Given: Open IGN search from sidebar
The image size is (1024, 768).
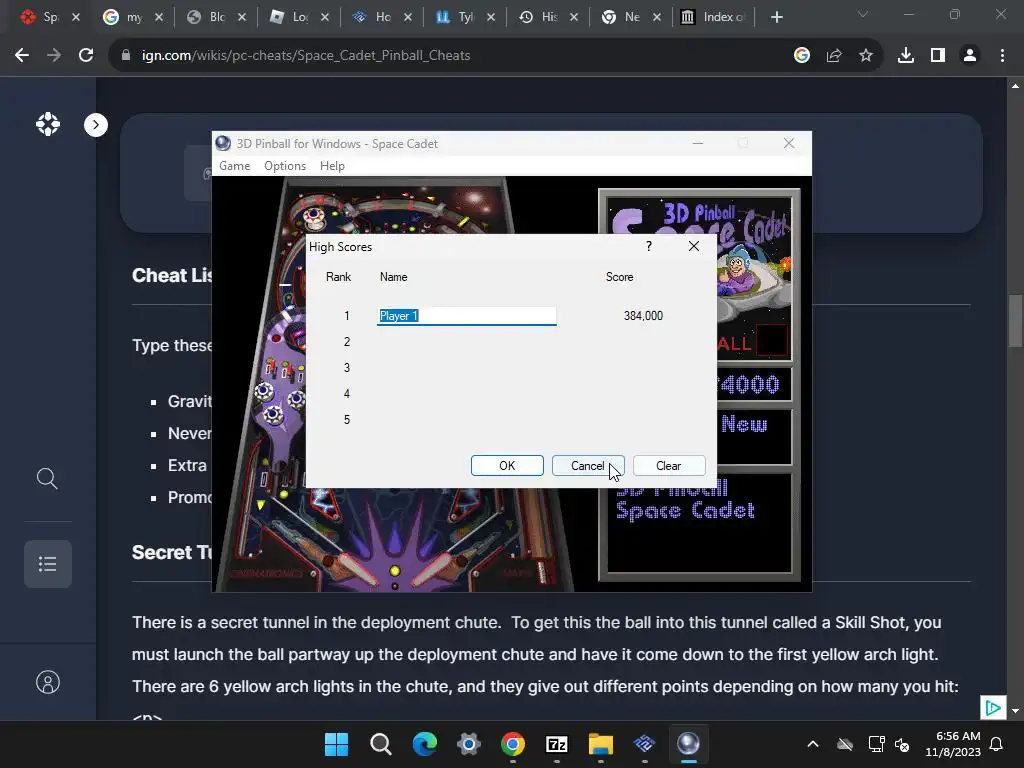Looking at the screenshot, I should pyautogui.click(x=47, y=479).
